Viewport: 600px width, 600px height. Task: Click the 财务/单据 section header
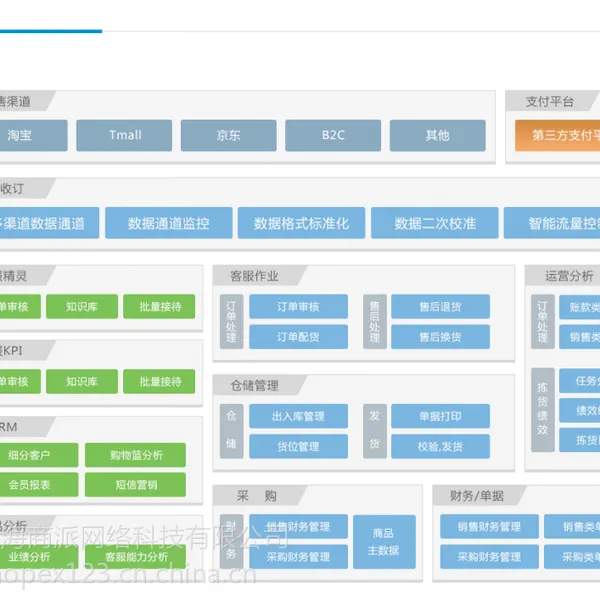[x=477, y=496]
